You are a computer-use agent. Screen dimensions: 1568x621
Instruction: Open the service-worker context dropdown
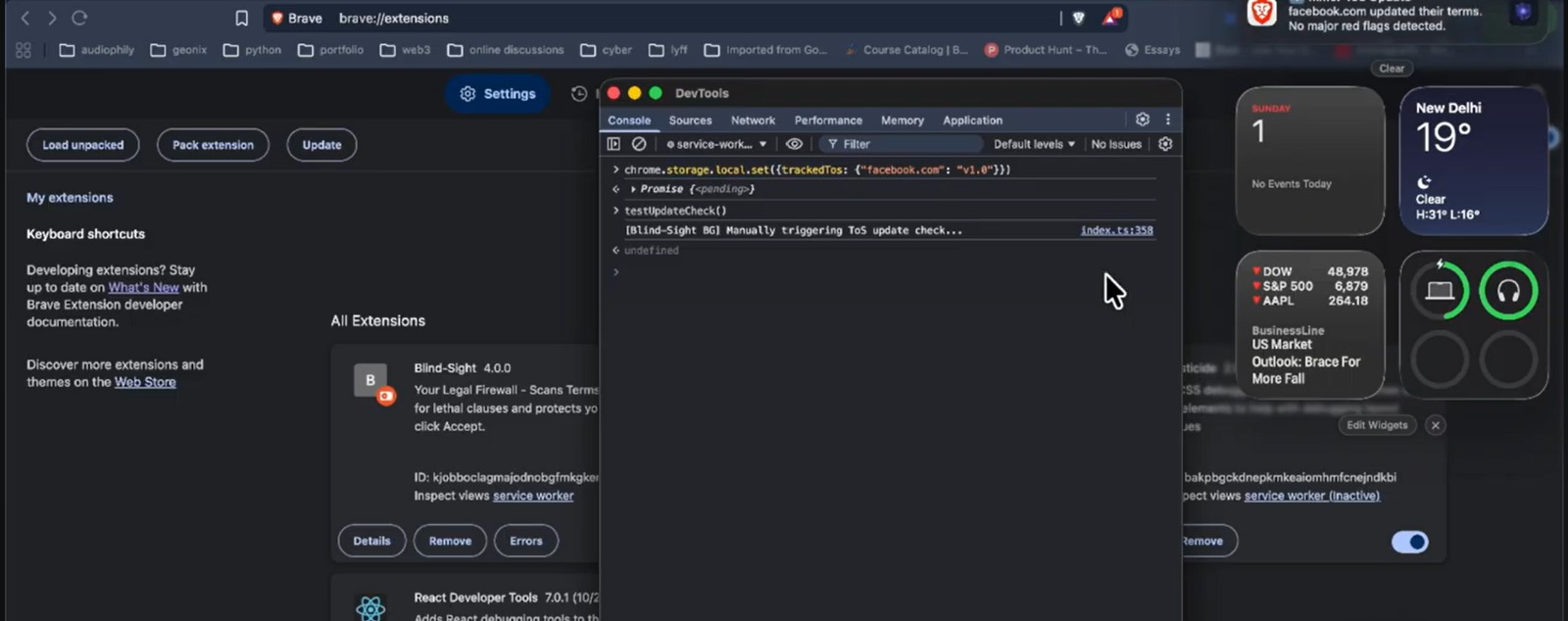click(x=716, y=144)
